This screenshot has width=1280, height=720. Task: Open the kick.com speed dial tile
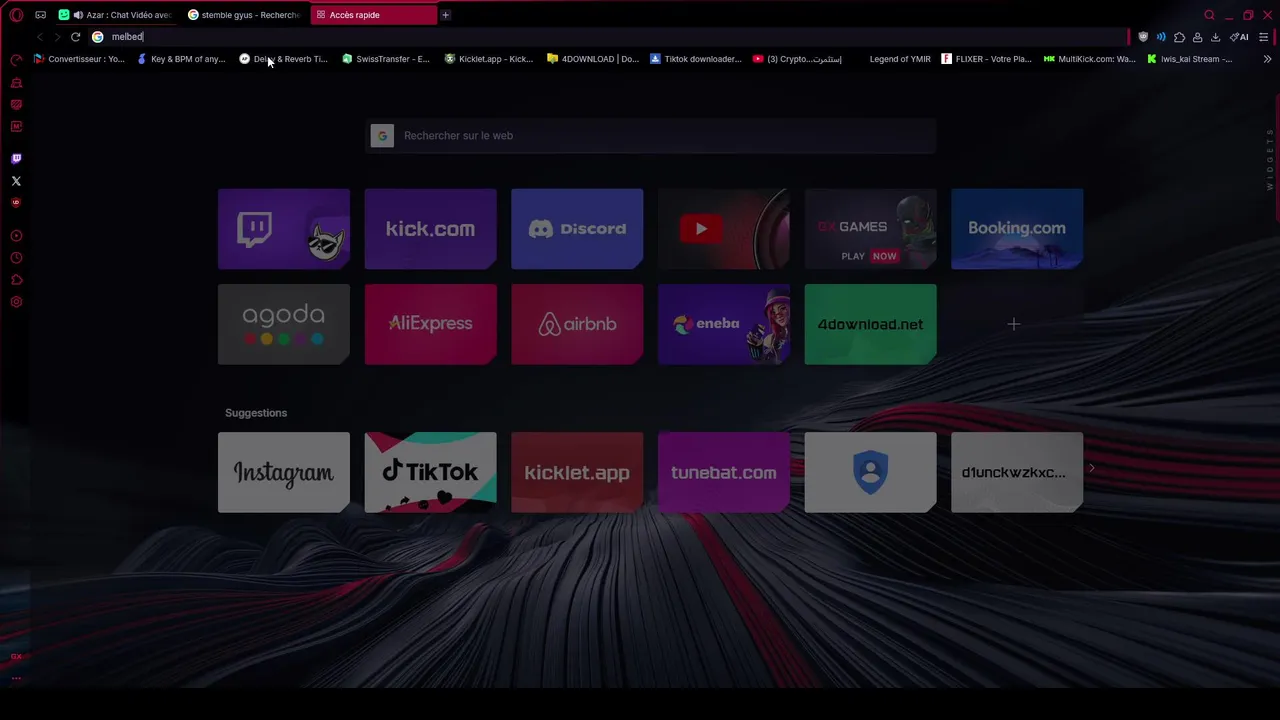[430, 229]
